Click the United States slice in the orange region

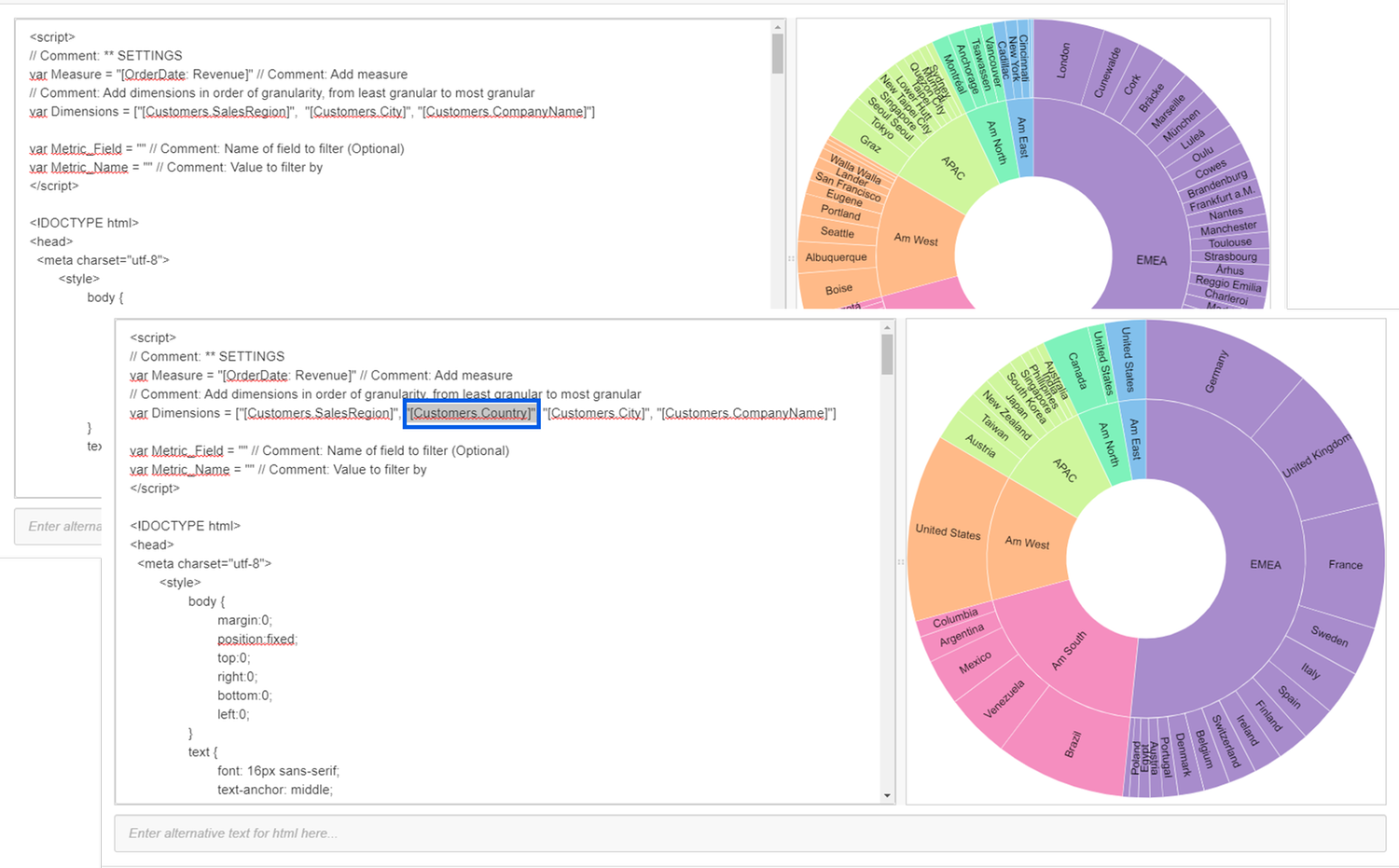point(949,531)
